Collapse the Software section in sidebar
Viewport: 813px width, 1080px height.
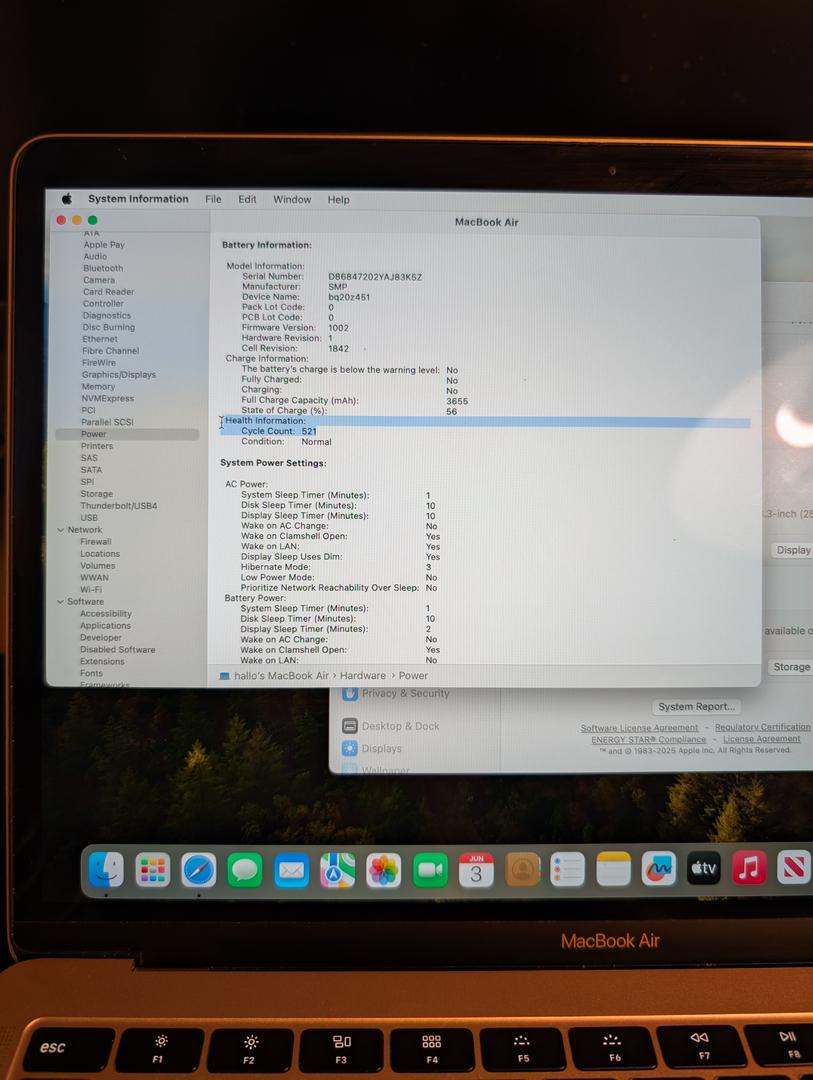pyautogui.click(x=61, y=601)
